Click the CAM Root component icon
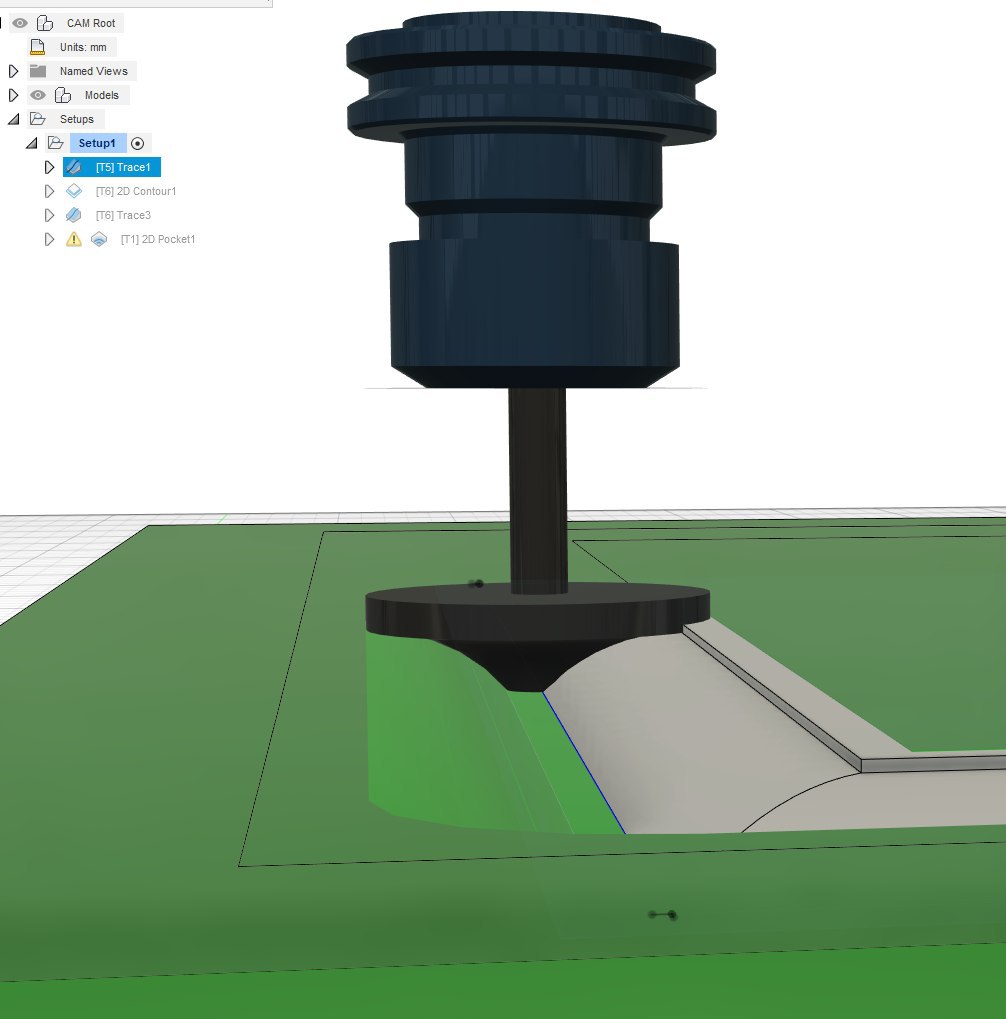This screenshot has width=1006, height=1019. tap(45, 23)
